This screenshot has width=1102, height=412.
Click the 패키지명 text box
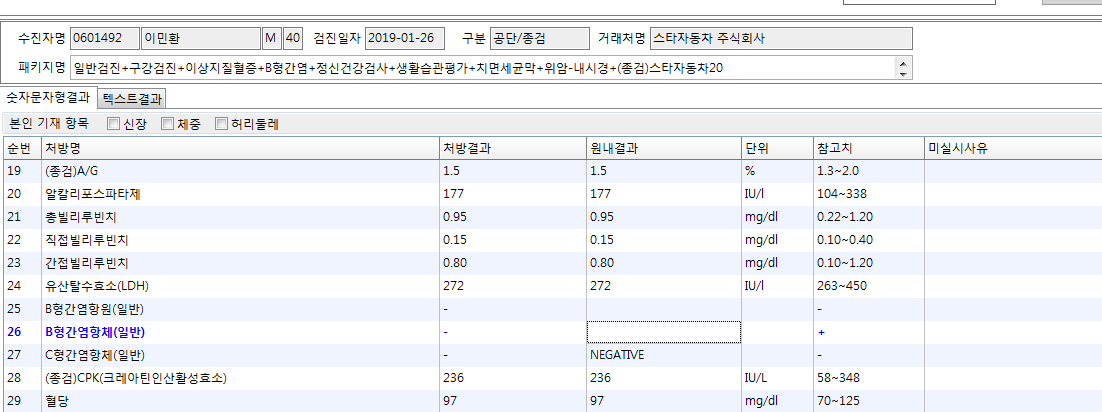click(x=483, y=68)
